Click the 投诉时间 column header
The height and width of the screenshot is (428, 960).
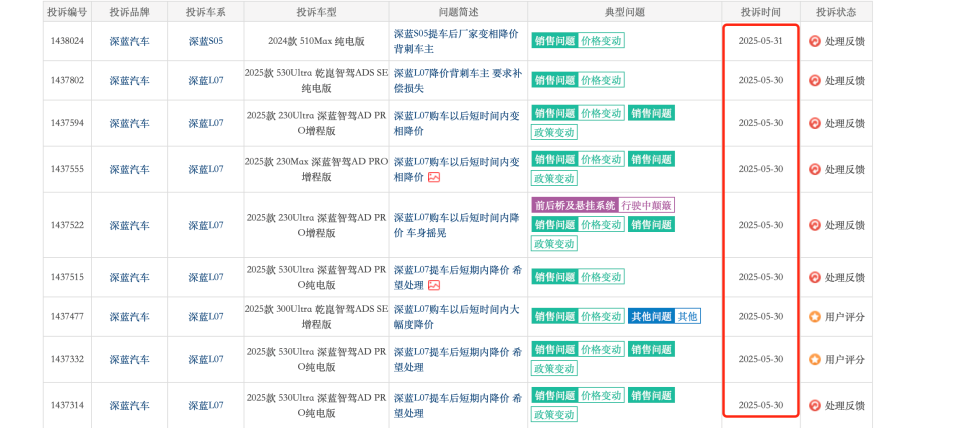tap(761, 12)
